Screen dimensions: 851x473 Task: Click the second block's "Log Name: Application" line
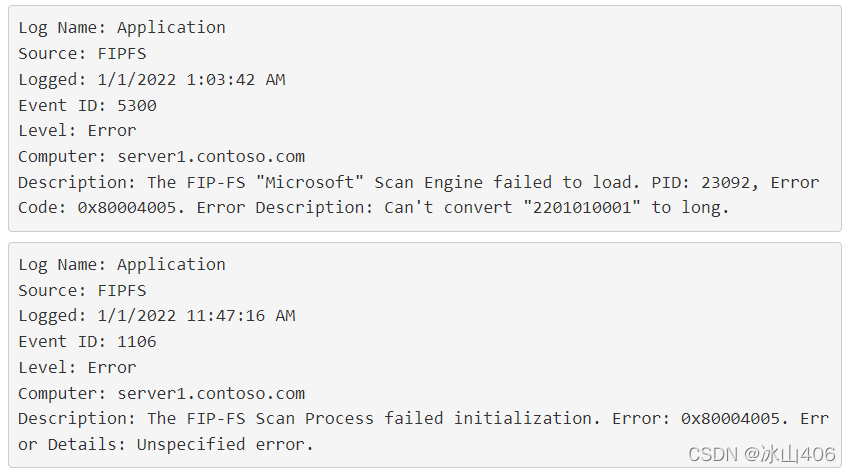122,265
